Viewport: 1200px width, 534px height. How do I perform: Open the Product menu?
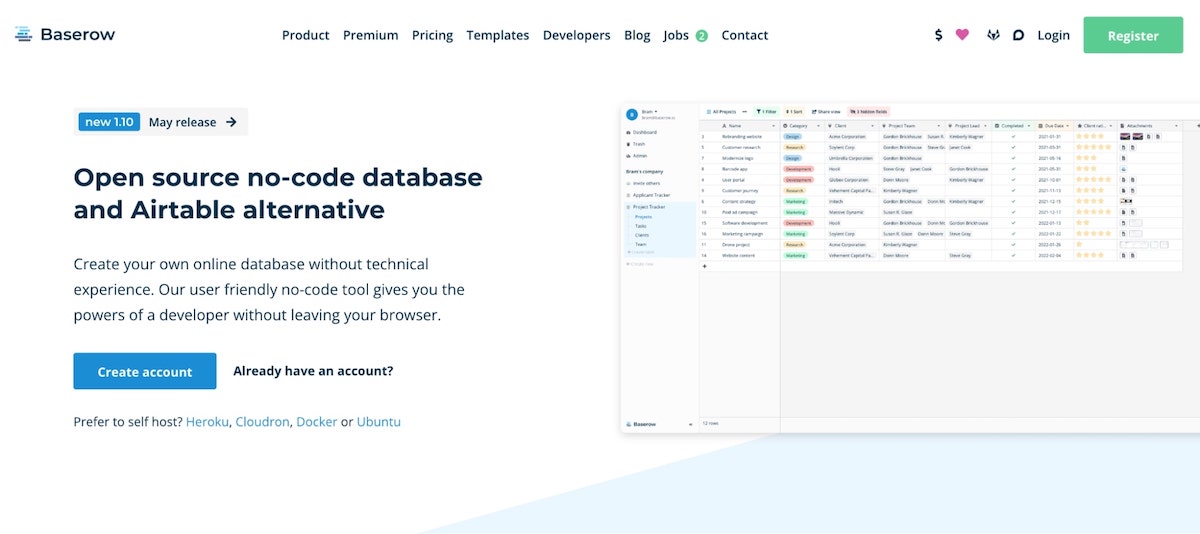click(x=305, y=35)
